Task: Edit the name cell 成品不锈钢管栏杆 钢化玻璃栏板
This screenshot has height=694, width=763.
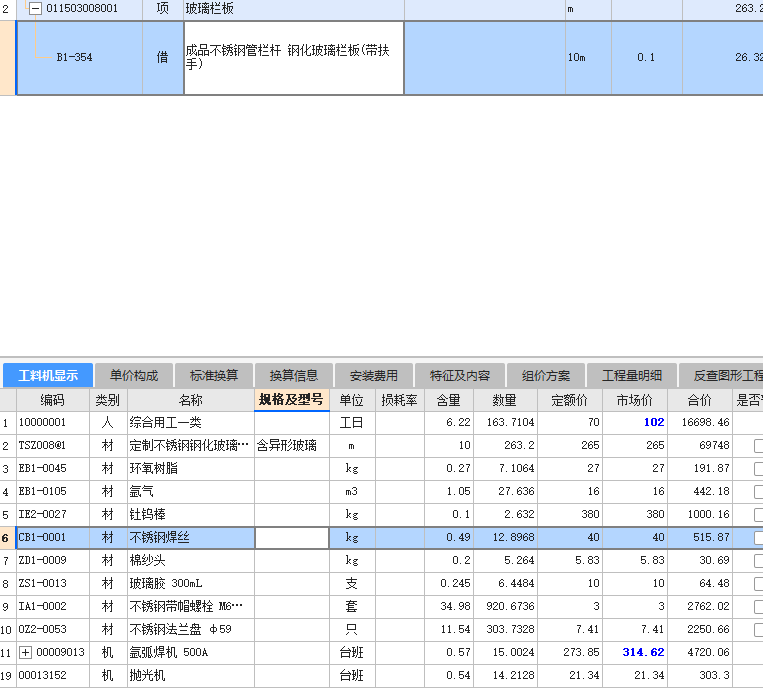Action: [294, 57]
